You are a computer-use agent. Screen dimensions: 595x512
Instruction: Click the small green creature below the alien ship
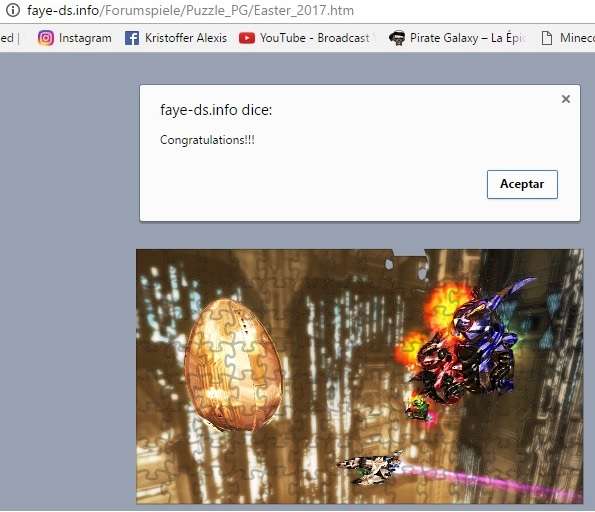click(x=417, y=408)
